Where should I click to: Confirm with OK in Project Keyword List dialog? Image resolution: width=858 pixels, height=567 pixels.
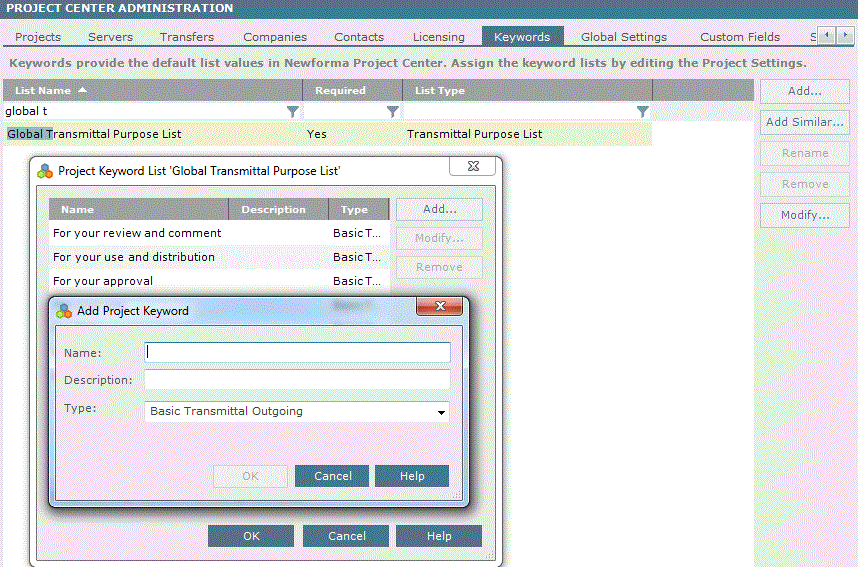click(251, 536)
